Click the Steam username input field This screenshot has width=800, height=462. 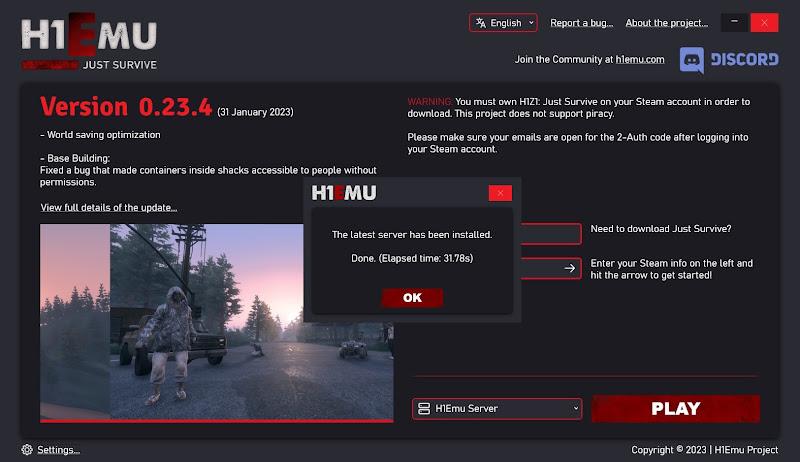551,234
